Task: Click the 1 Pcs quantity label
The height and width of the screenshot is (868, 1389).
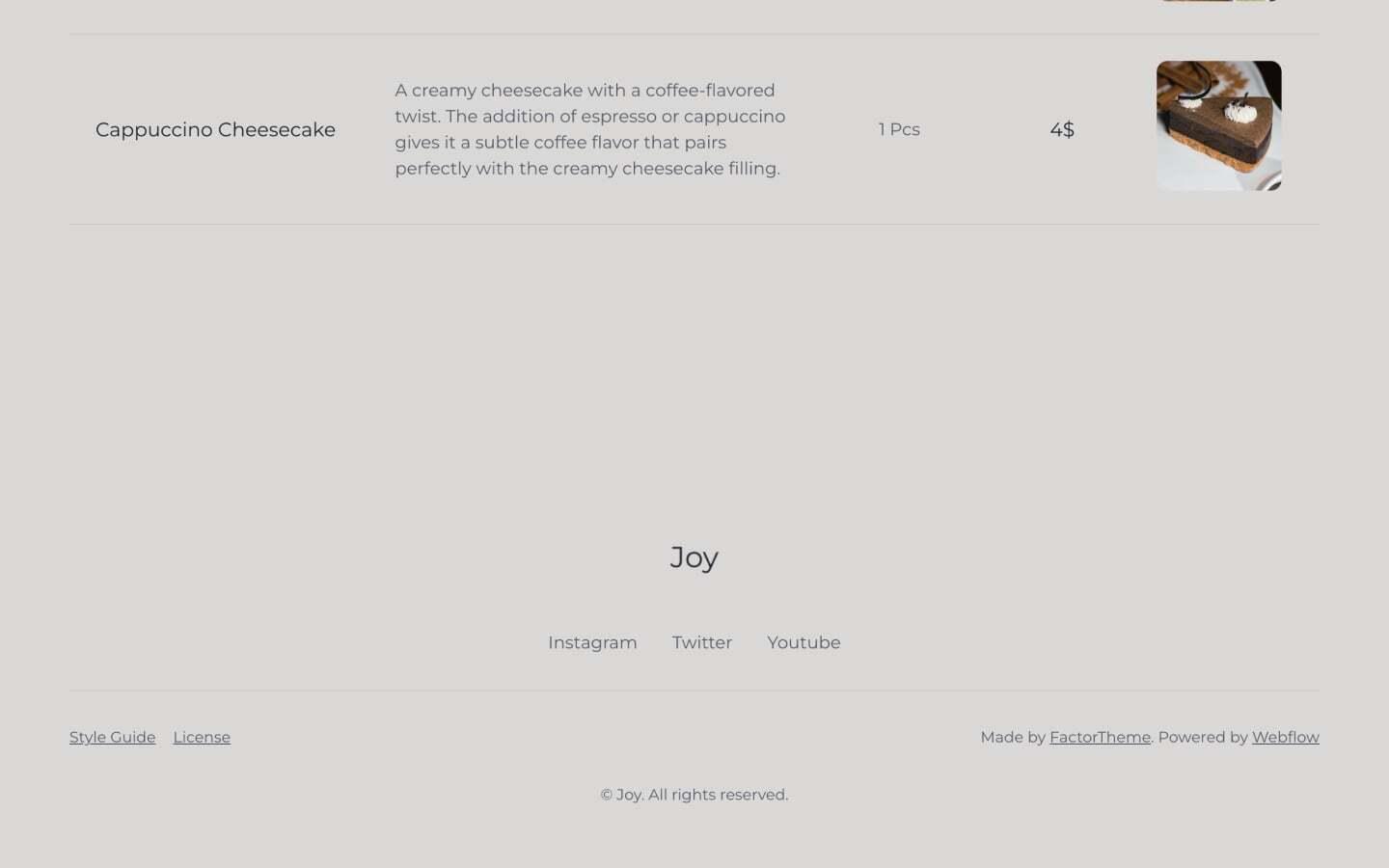Action: pyautogui.click(x=898, y=129)
